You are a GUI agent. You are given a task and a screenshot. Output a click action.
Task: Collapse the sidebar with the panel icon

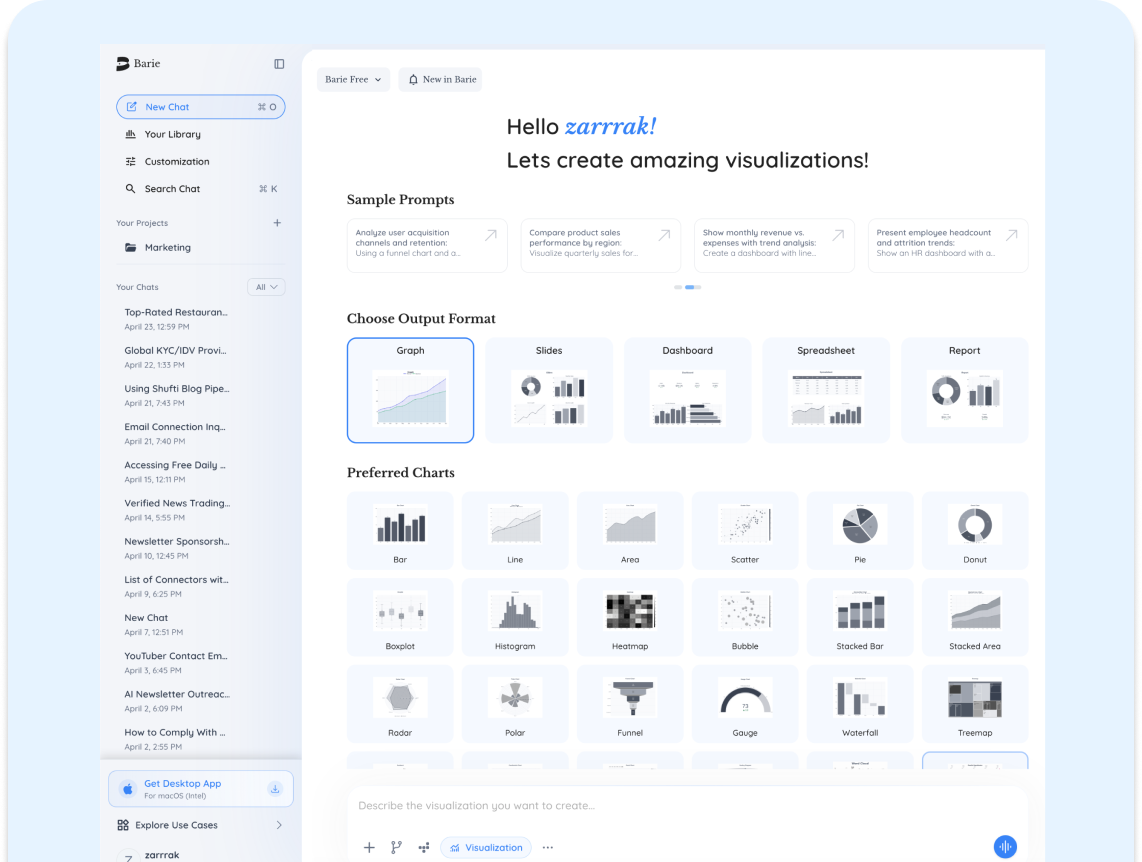tap(279, 64)
